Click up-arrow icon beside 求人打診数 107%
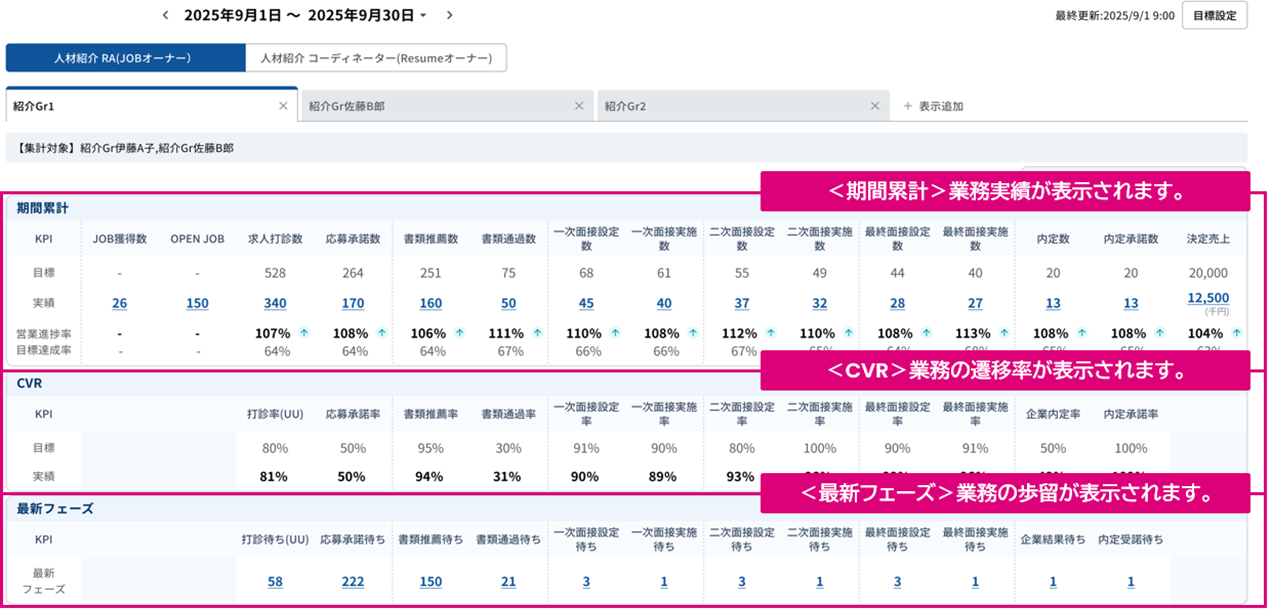This screenshot has height=614, width=1271. [x=303, y=334]
